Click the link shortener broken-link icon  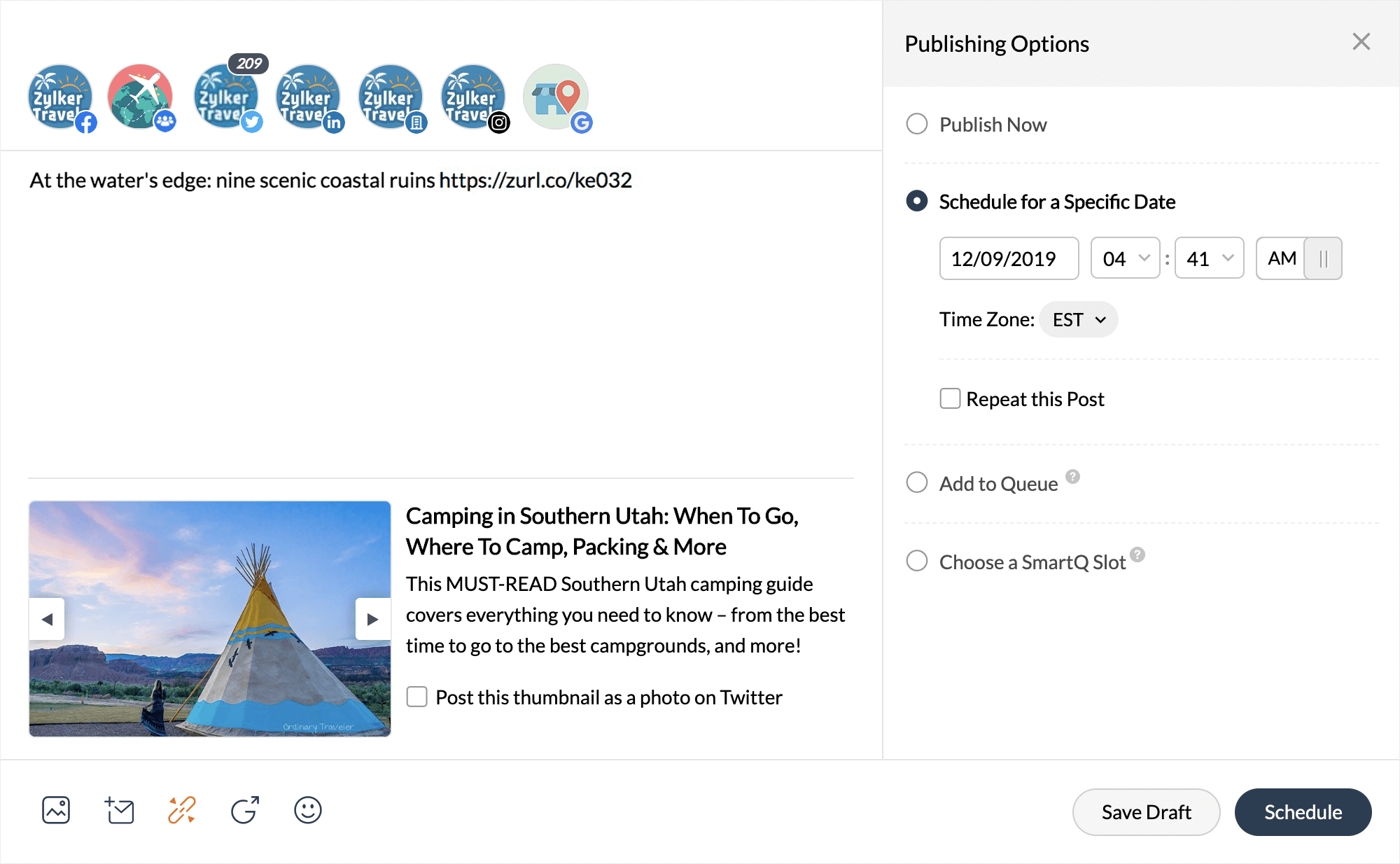coord(182,811)
